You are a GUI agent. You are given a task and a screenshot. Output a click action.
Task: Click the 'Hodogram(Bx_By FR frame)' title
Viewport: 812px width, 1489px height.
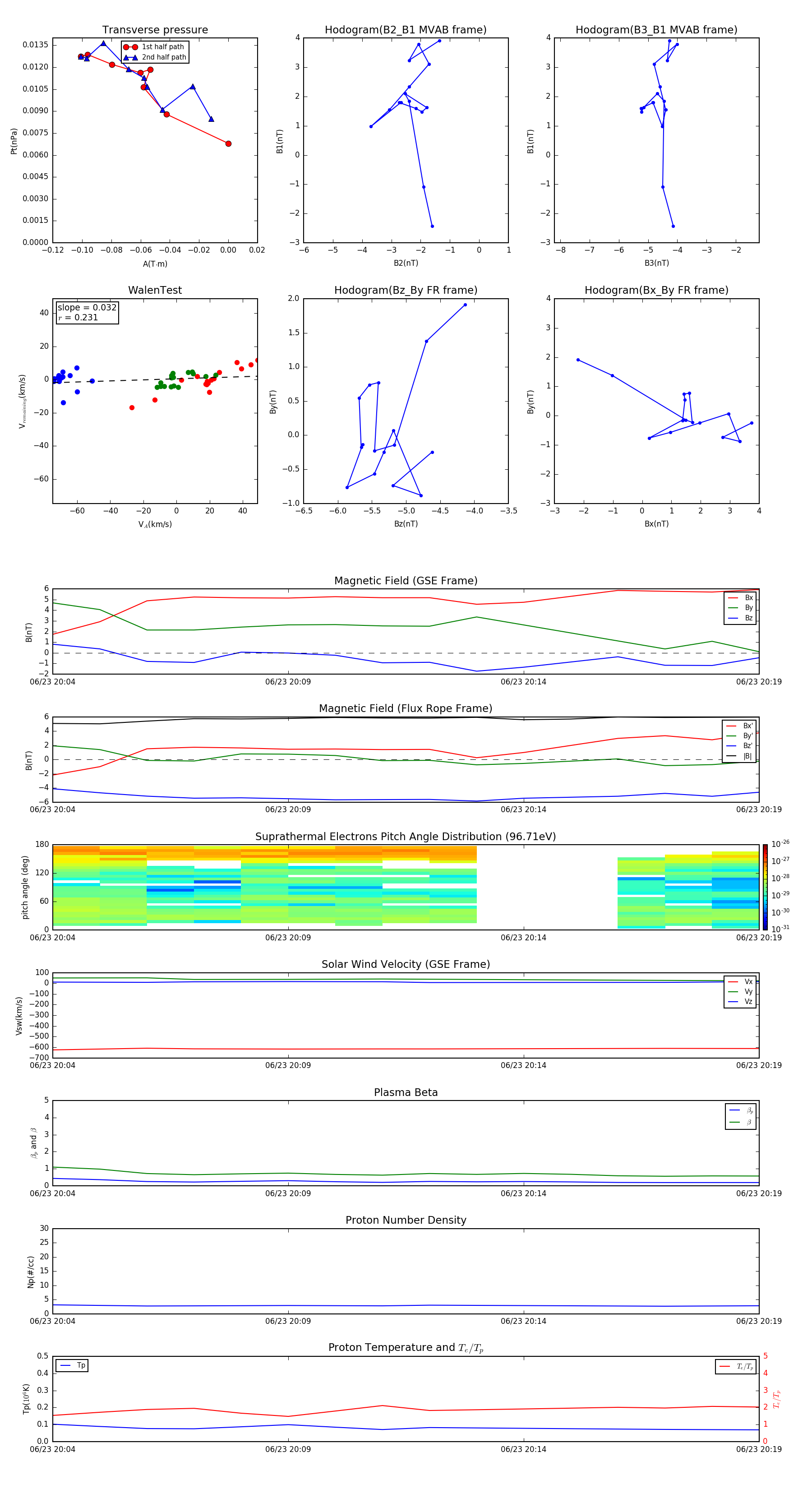tap(656, 290)
